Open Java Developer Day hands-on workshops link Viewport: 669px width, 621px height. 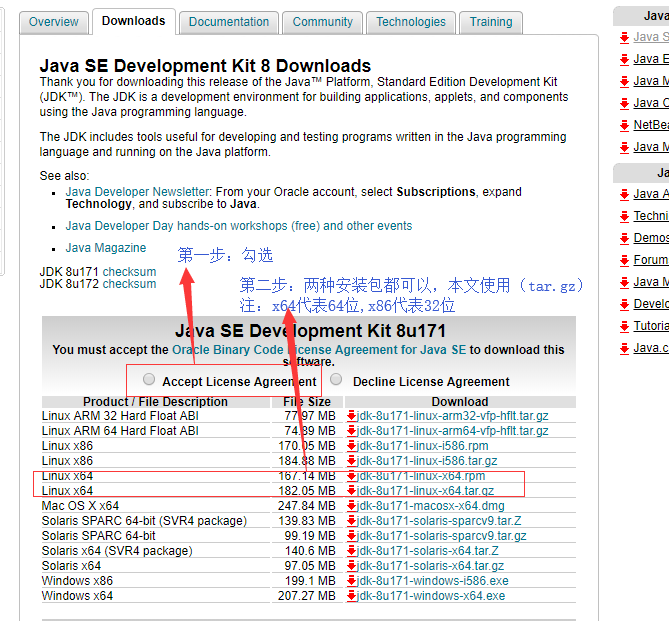coord(239,226)
